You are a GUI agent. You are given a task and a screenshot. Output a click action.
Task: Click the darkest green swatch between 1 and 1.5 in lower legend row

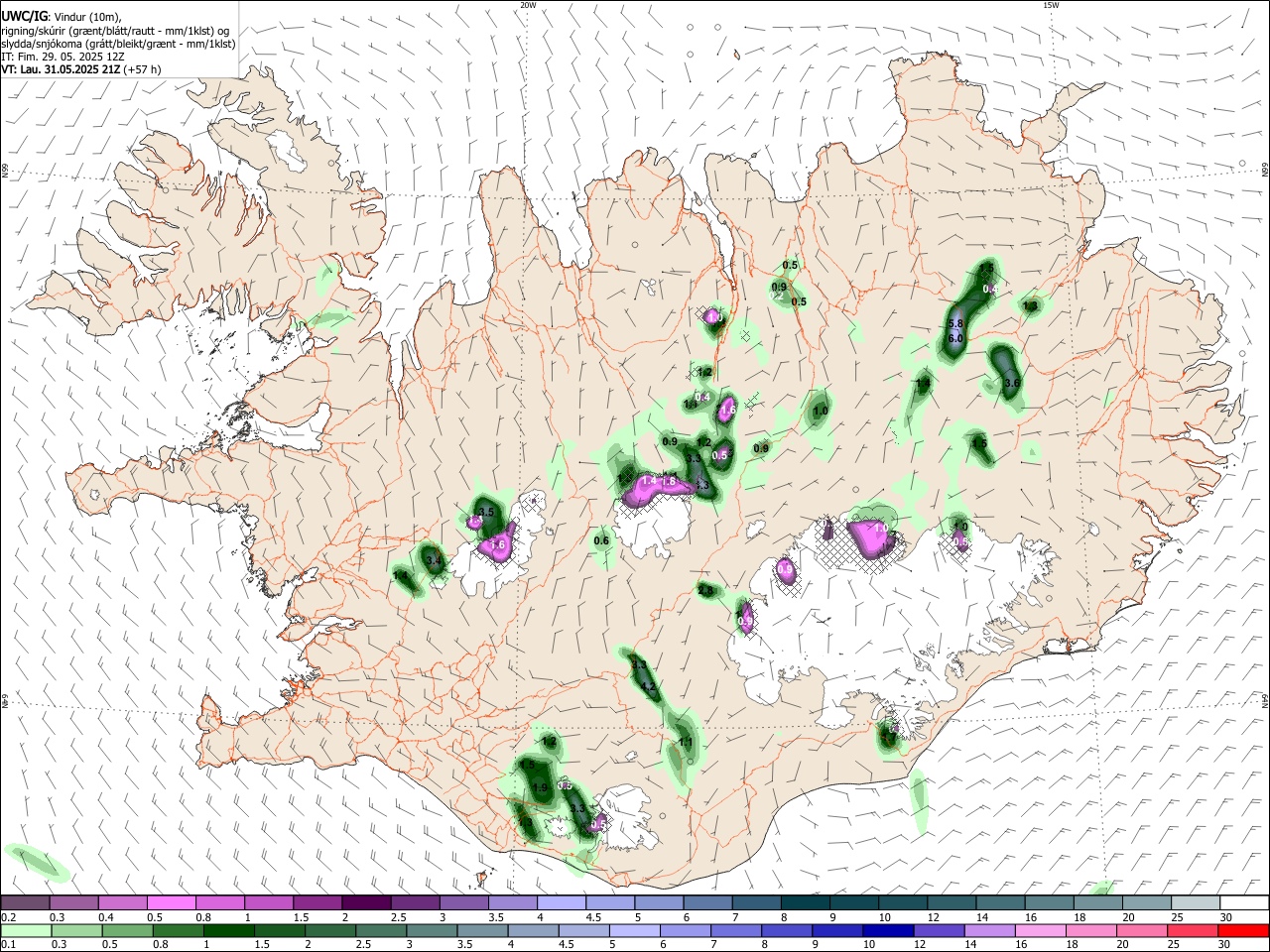click(227, 930)
